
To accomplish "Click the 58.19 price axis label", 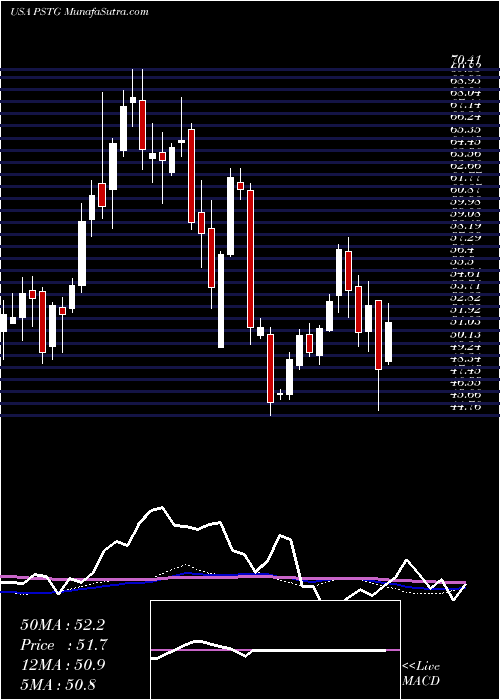I will coord(466,226).
